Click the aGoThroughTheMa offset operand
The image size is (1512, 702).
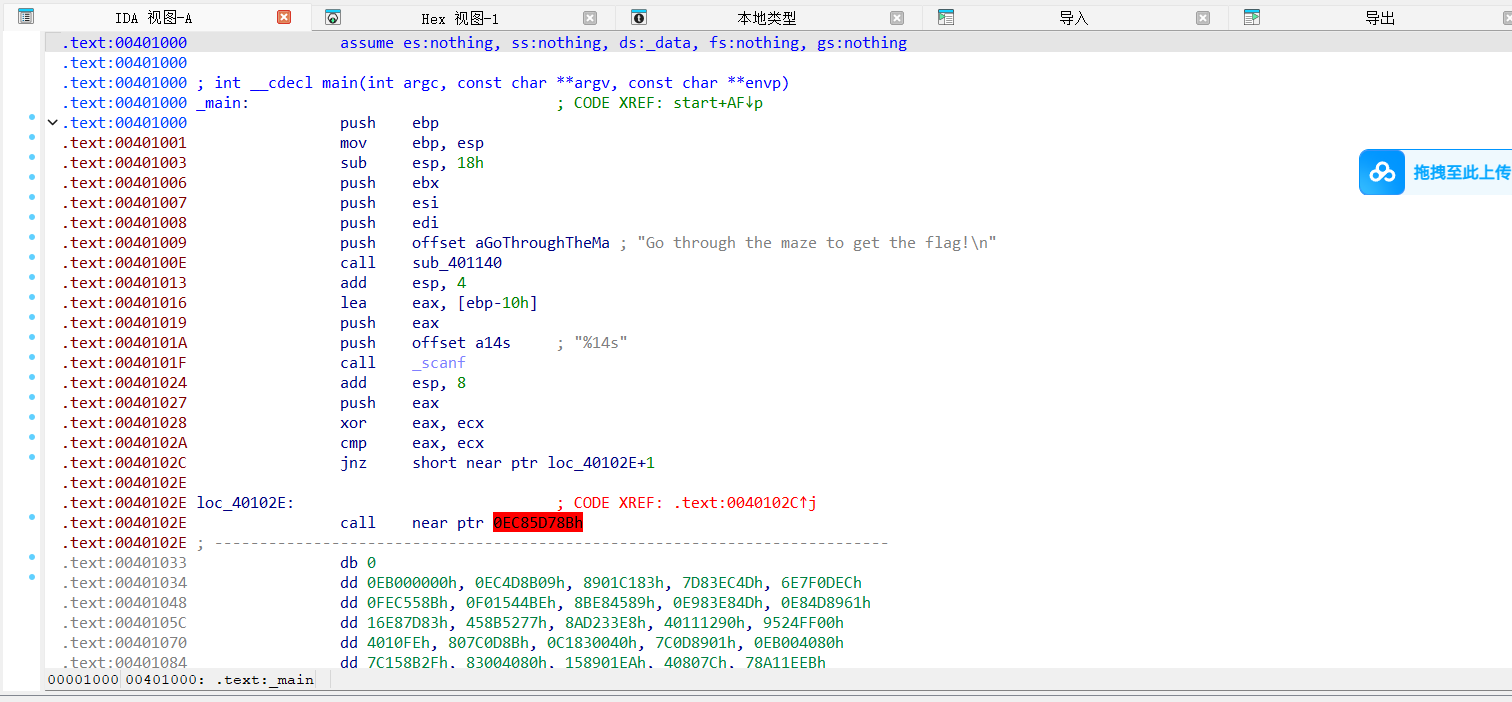(x=542, y=243)
